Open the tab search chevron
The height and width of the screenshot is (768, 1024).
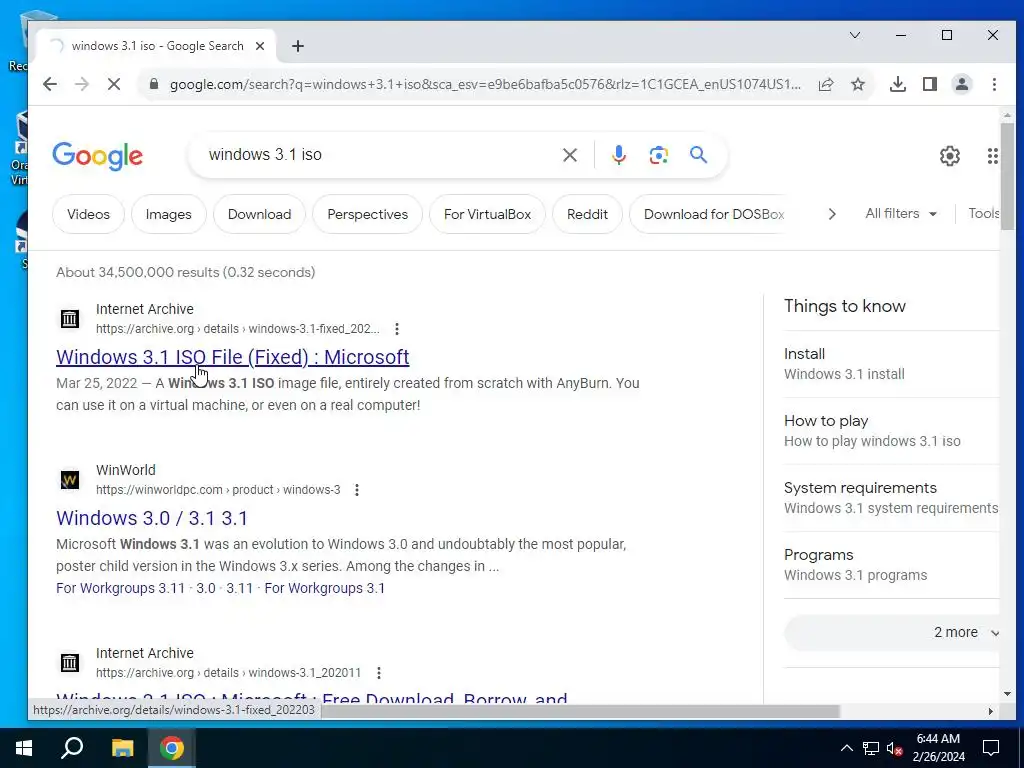point(855,35)
